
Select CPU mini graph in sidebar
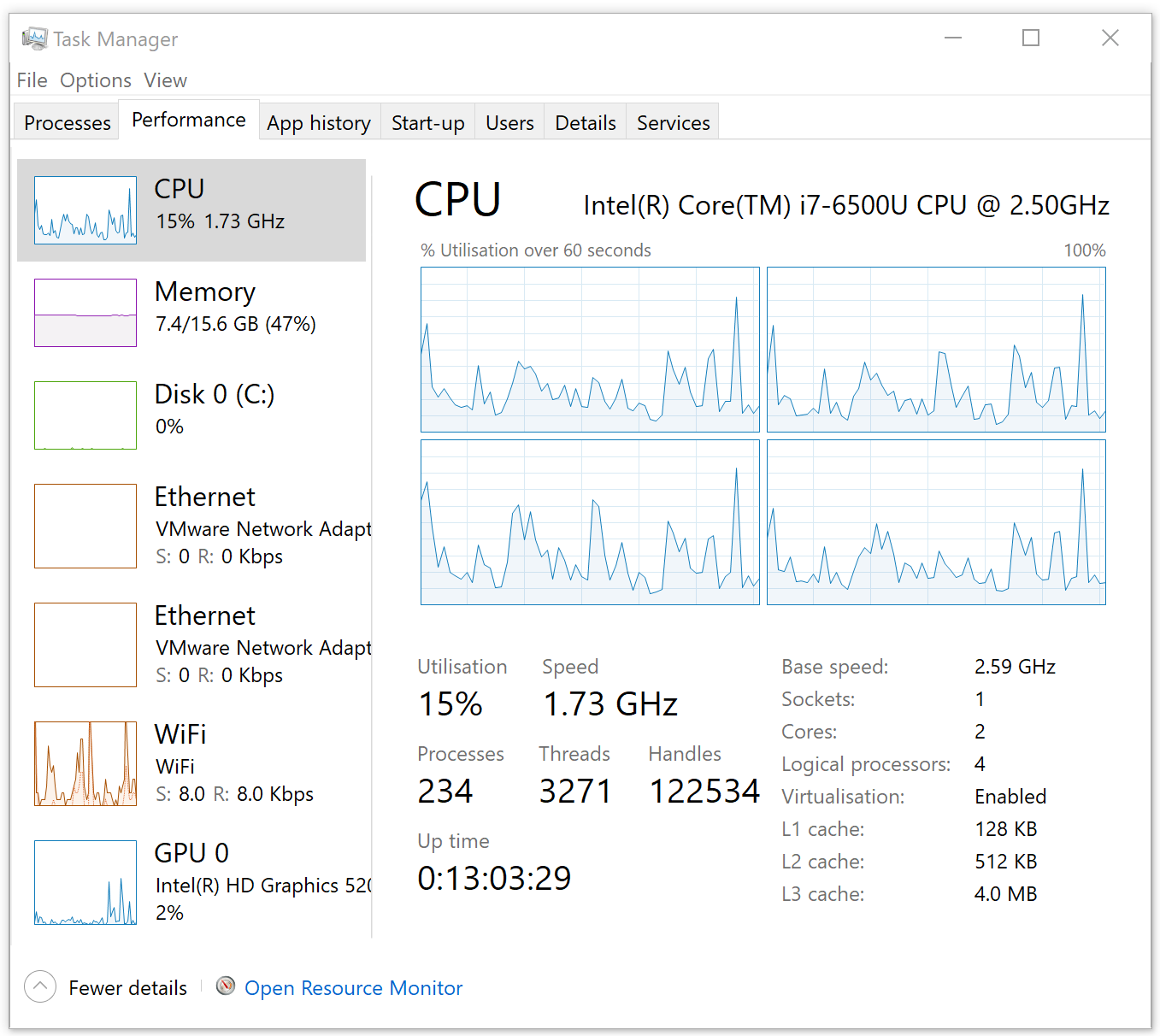pos(85,210)
